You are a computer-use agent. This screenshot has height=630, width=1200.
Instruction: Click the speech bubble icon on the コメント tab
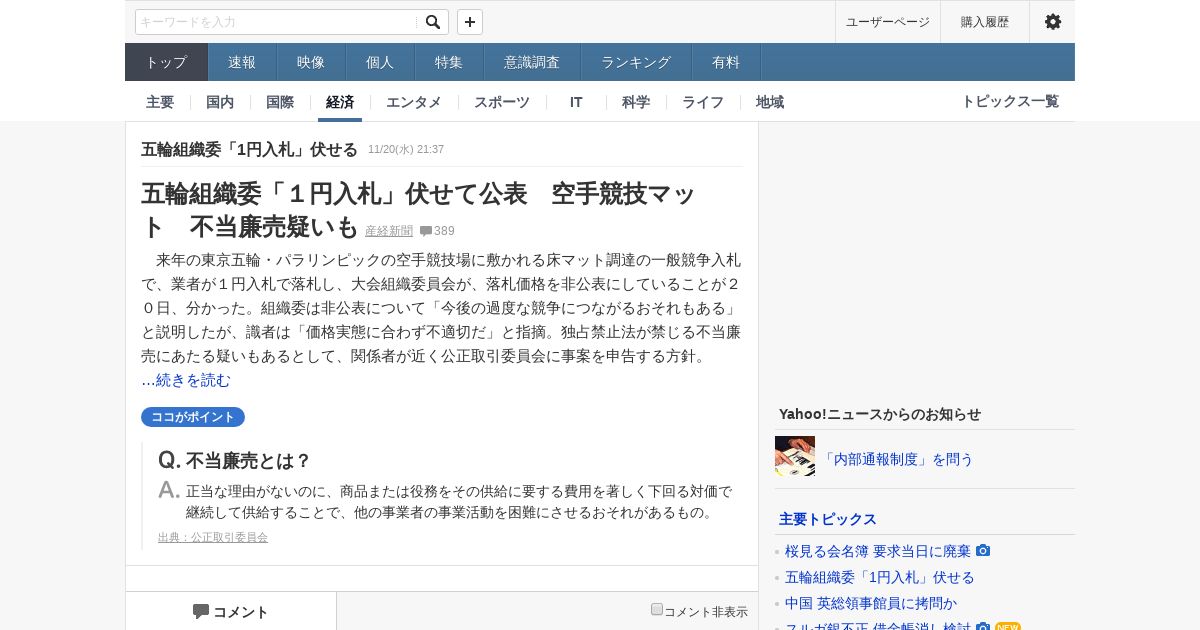click(x=201, y=611)
